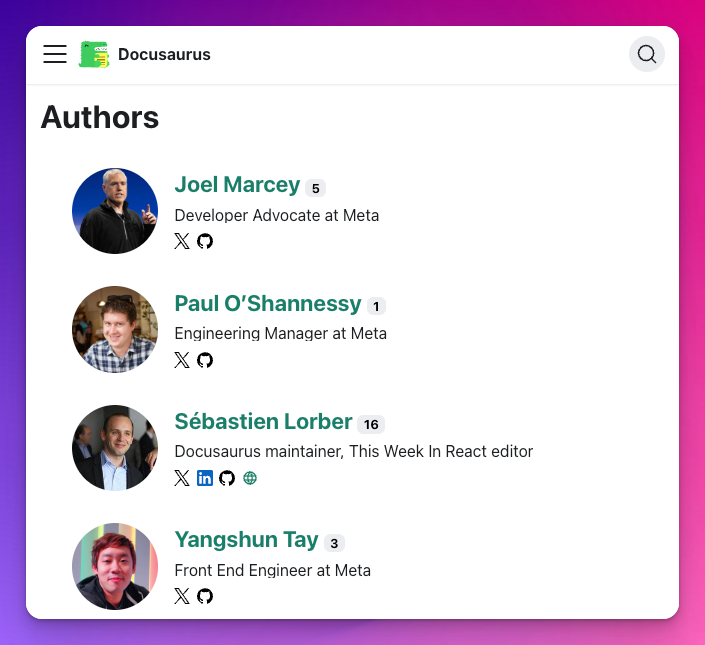Open Yangshun Tay's X profile icon

point(182,596)
